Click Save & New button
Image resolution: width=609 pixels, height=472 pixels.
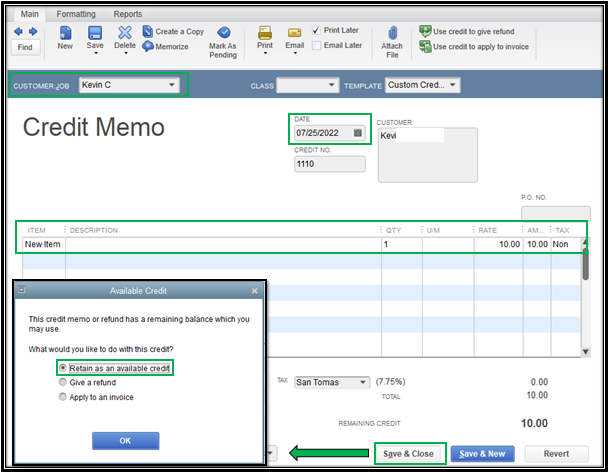click(482, 453)
